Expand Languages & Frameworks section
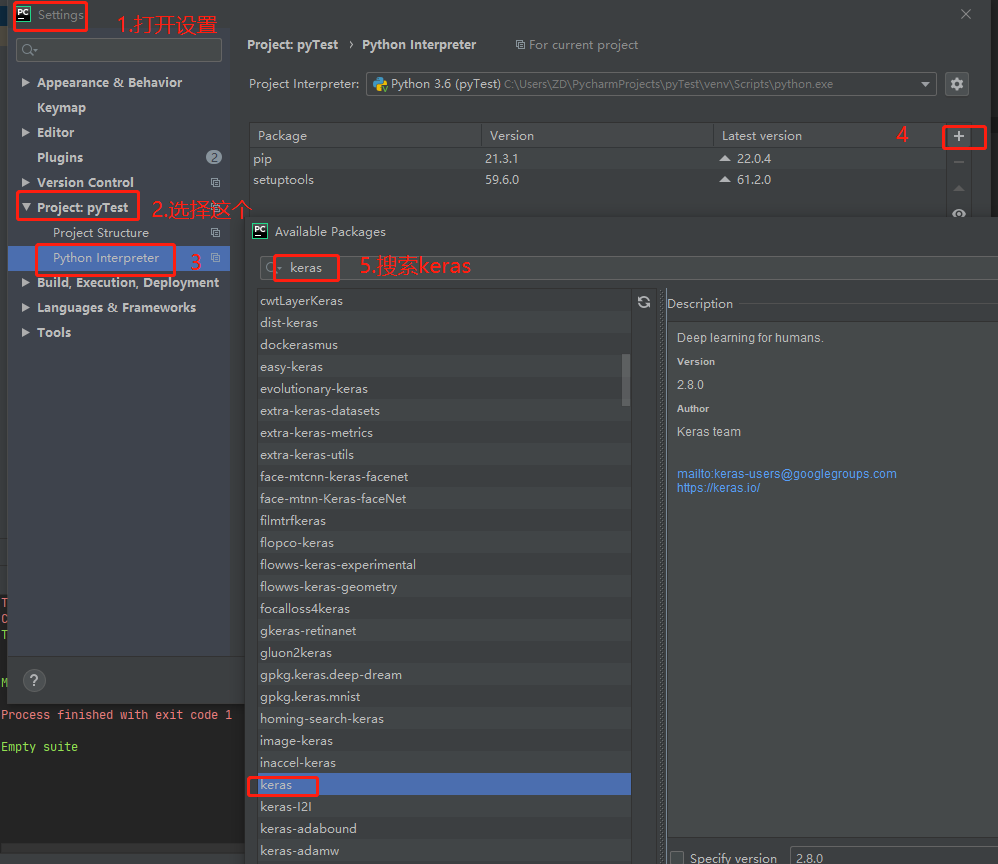The width and height of the screenshot is (998, 864). pyautogui.click(x=25, y=308)
